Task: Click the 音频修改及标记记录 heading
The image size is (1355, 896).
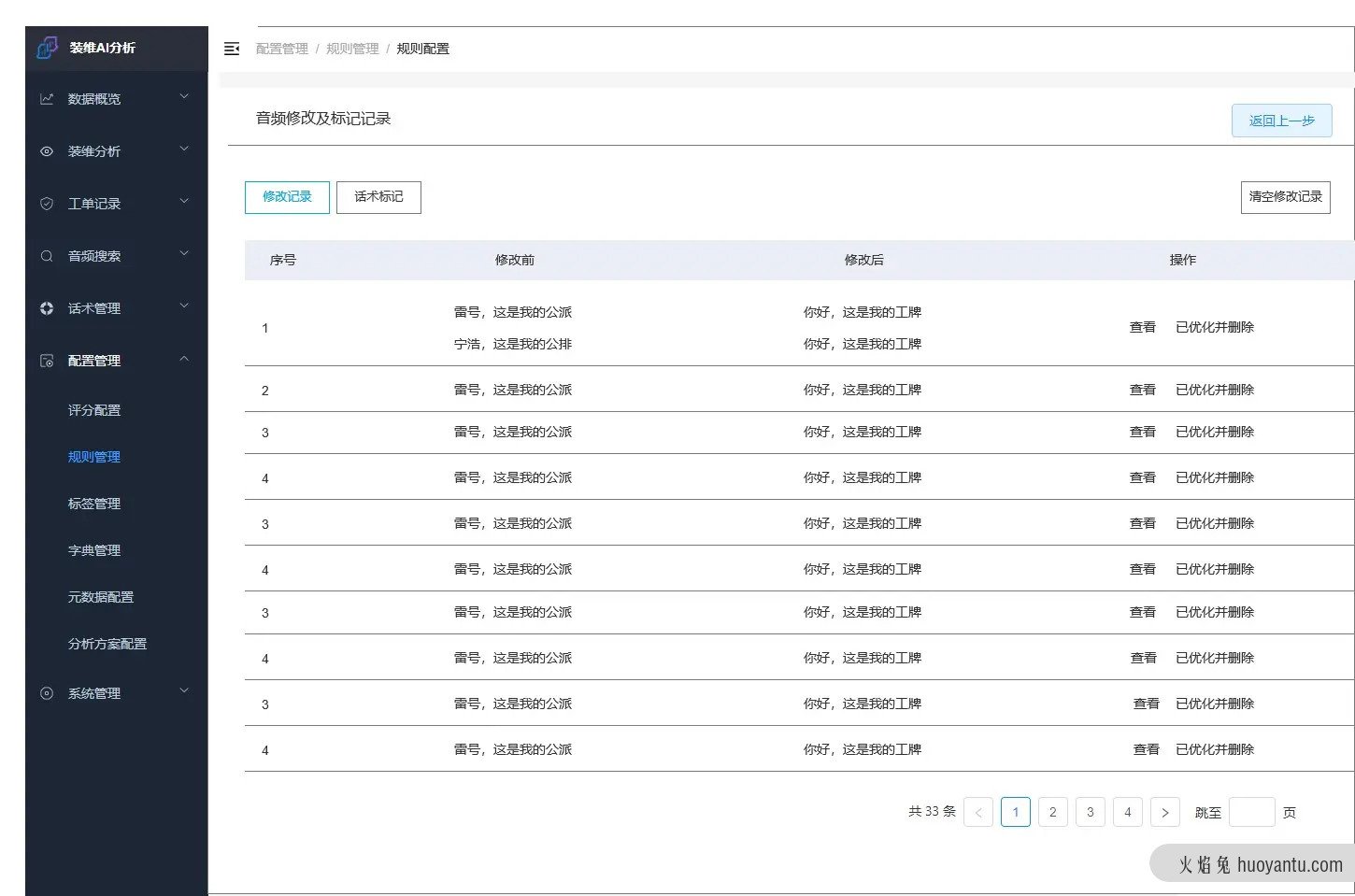Action: 323,119
